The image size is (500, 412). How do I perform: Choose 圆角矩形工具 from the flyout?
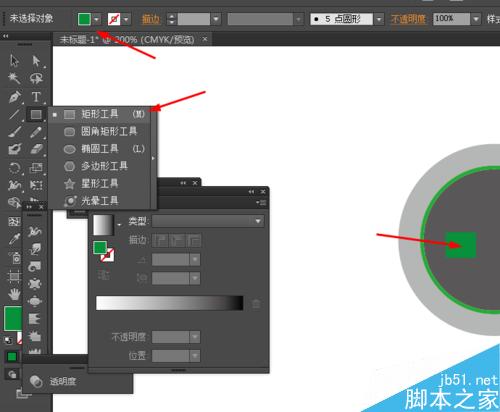pyautogui.click(x=99, y=131)
